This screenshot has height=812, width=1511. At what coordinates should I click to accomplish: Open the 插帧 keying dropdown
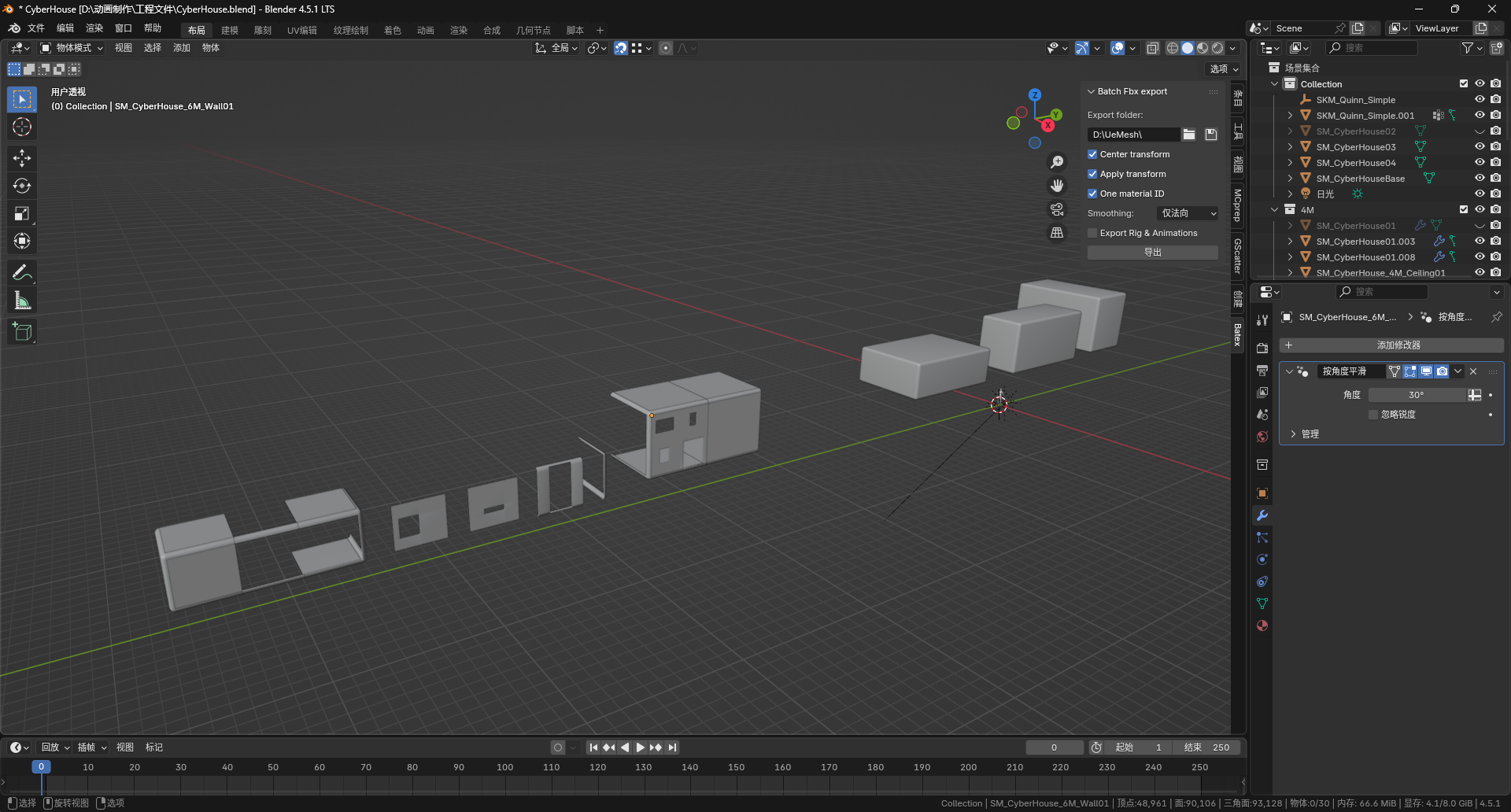pyautogui.click(x=92, y=747)
